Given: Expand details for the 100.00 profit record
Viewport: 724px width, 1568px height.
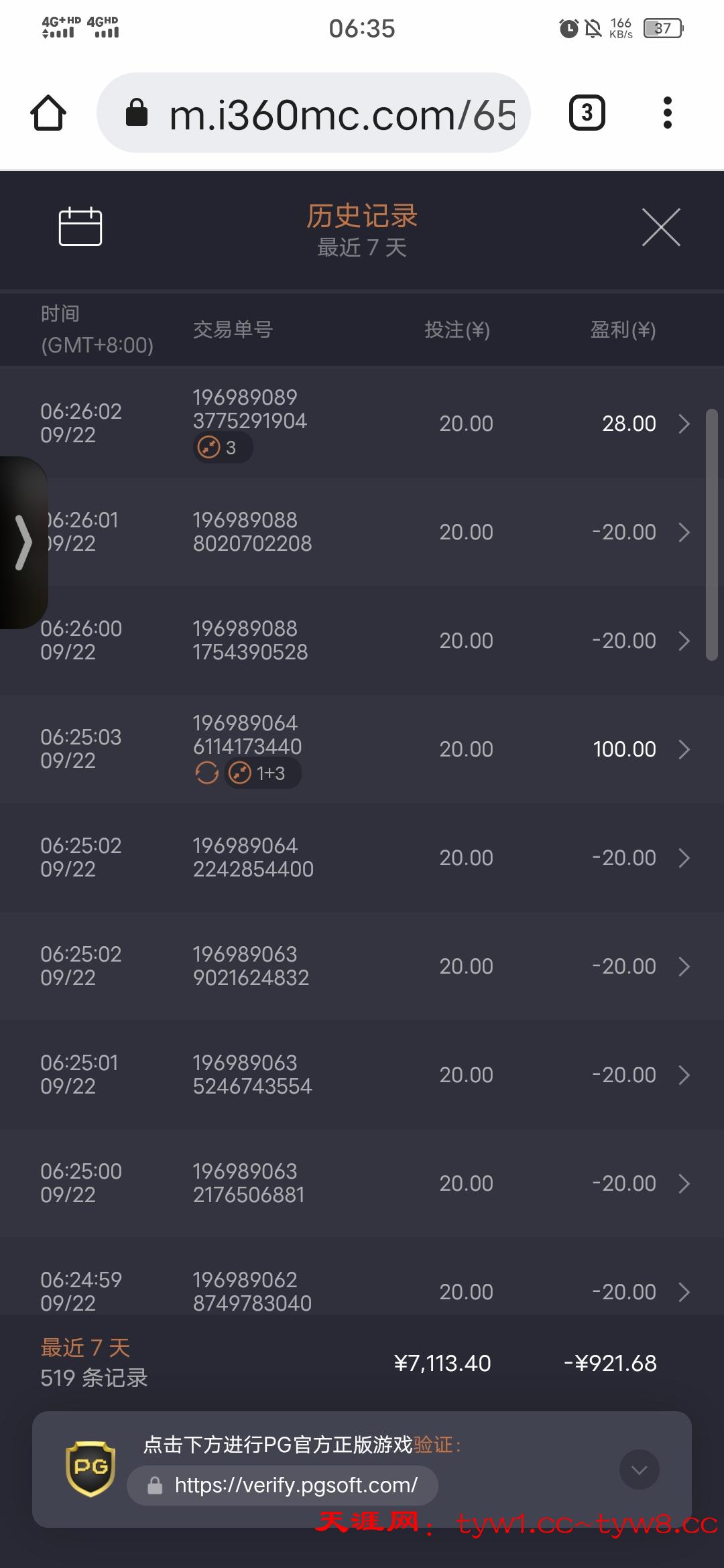Looking at the screenshot, I should point(684,749).
